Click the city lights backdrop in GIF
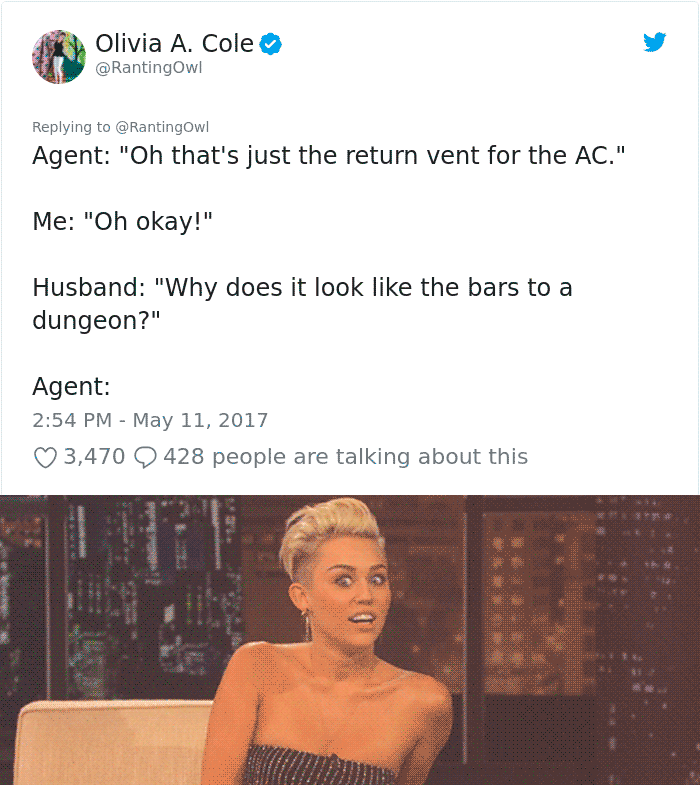The width and height of the screenshot is (700, 785). pyautogui.click(x=576, y=601)
